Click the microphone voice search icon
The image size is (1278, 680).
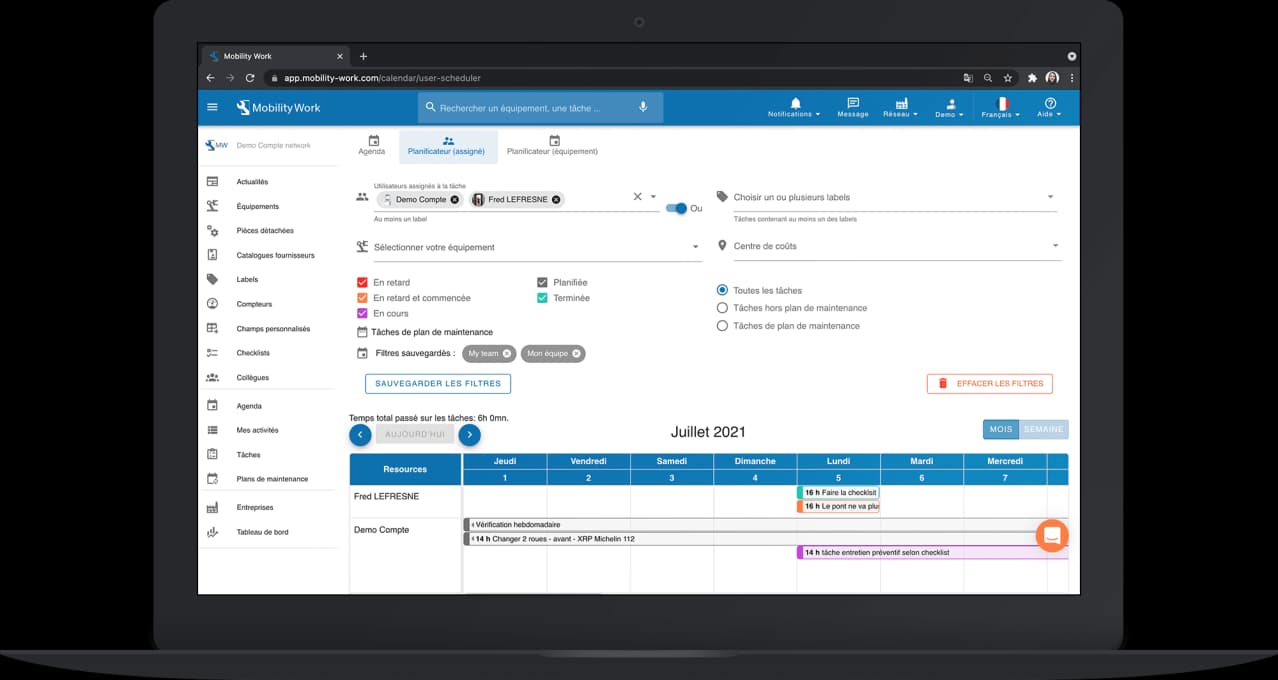pyautogui.click(x=643, y=107)
